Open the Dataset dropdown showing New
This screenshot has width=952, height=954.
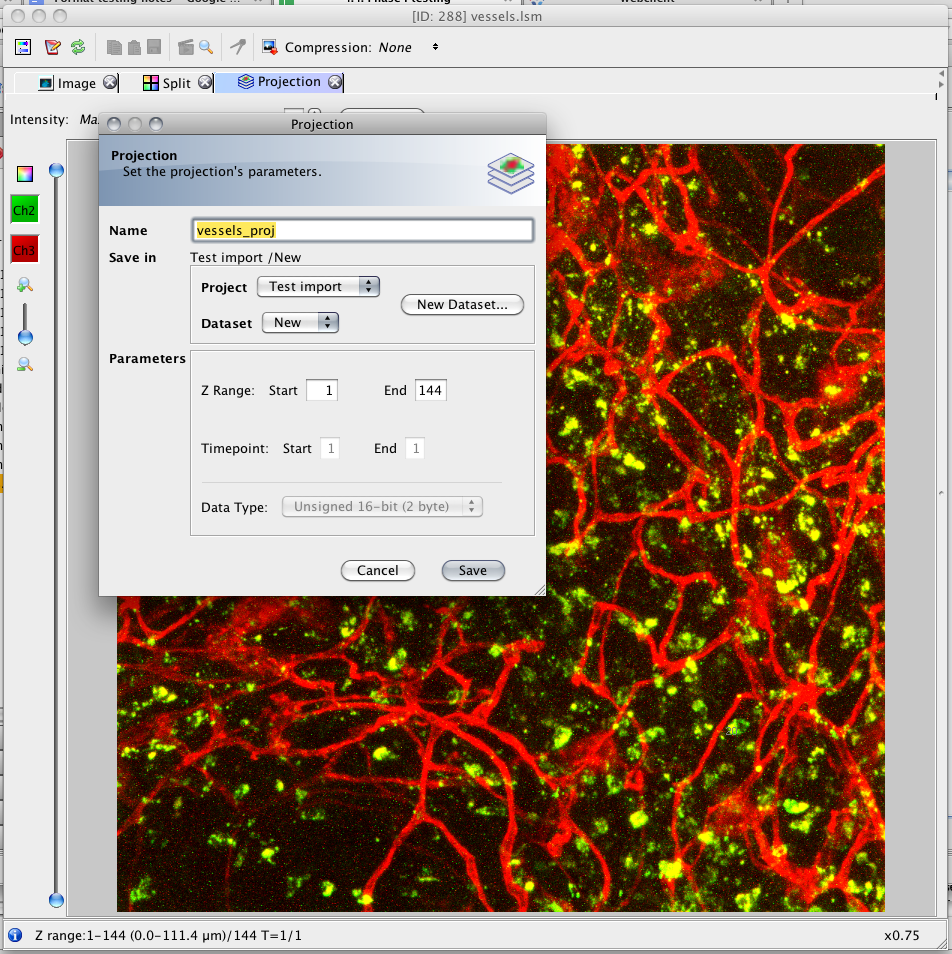pyautogui.click(x=300, y=322)
